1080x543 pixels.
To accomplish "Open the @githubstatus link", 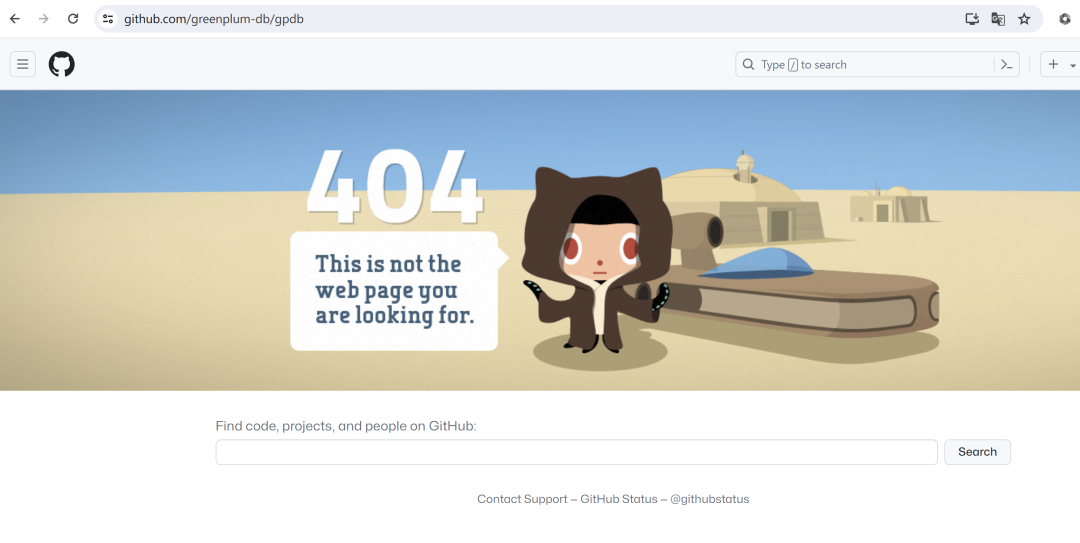I will (709, 499).
